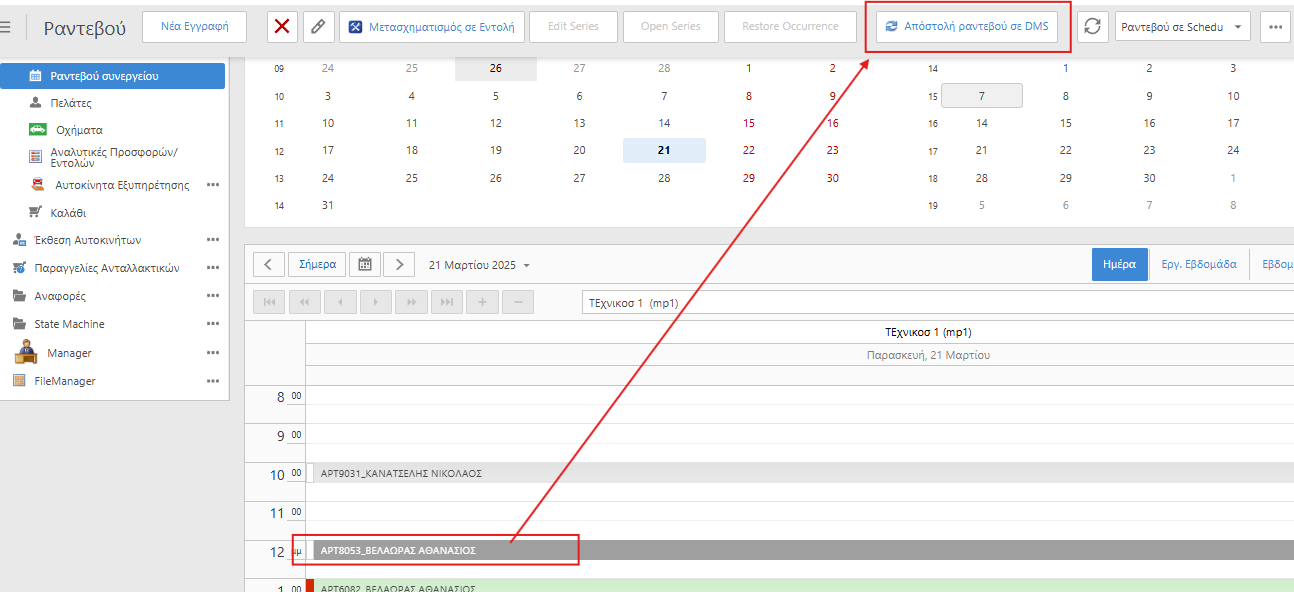Click the next-page resource navigation button
1294x592 pixels.
(411, 302)
